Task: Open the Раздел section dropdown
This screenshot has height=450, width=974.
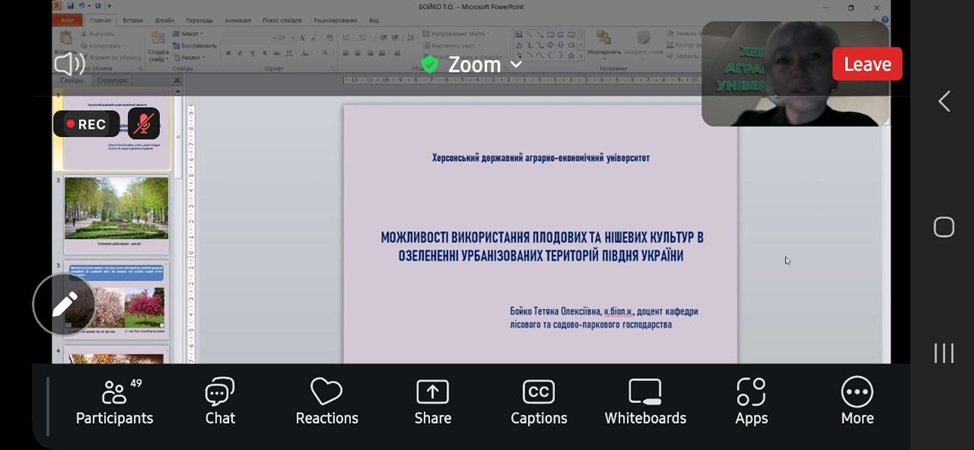Action: 189,57
